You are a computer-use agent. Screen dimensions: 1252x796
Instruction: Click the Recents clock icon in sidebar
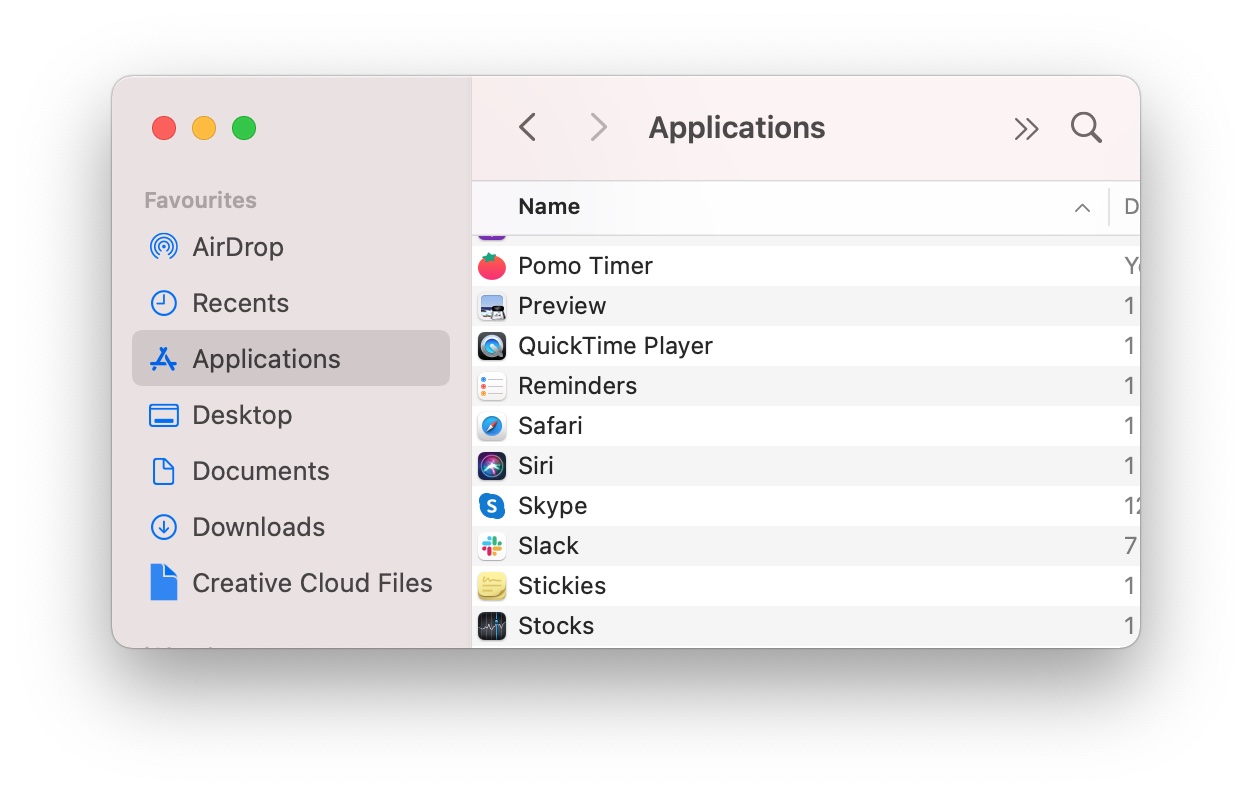163,303
